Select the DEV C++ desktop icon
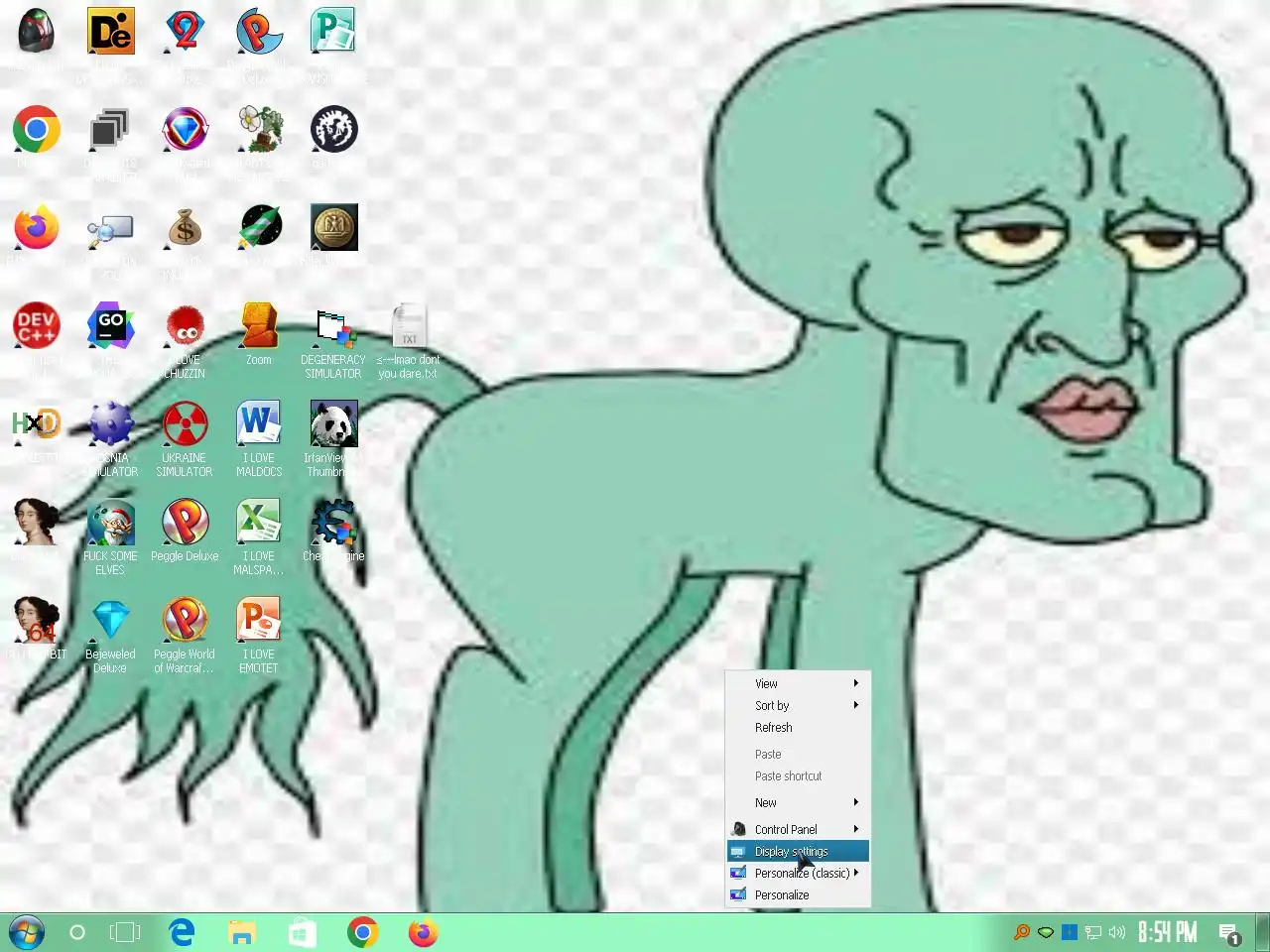 tap(37, 326)
